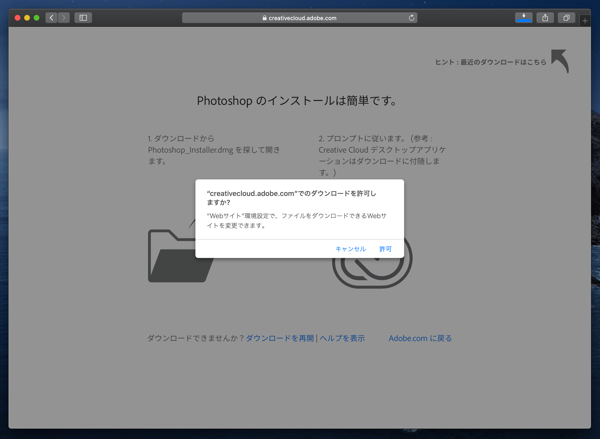The height and width of the screenshot is (439, 600).
Task: Click the step 1 ダウンロードから instruction text
Action: [214, 150]
